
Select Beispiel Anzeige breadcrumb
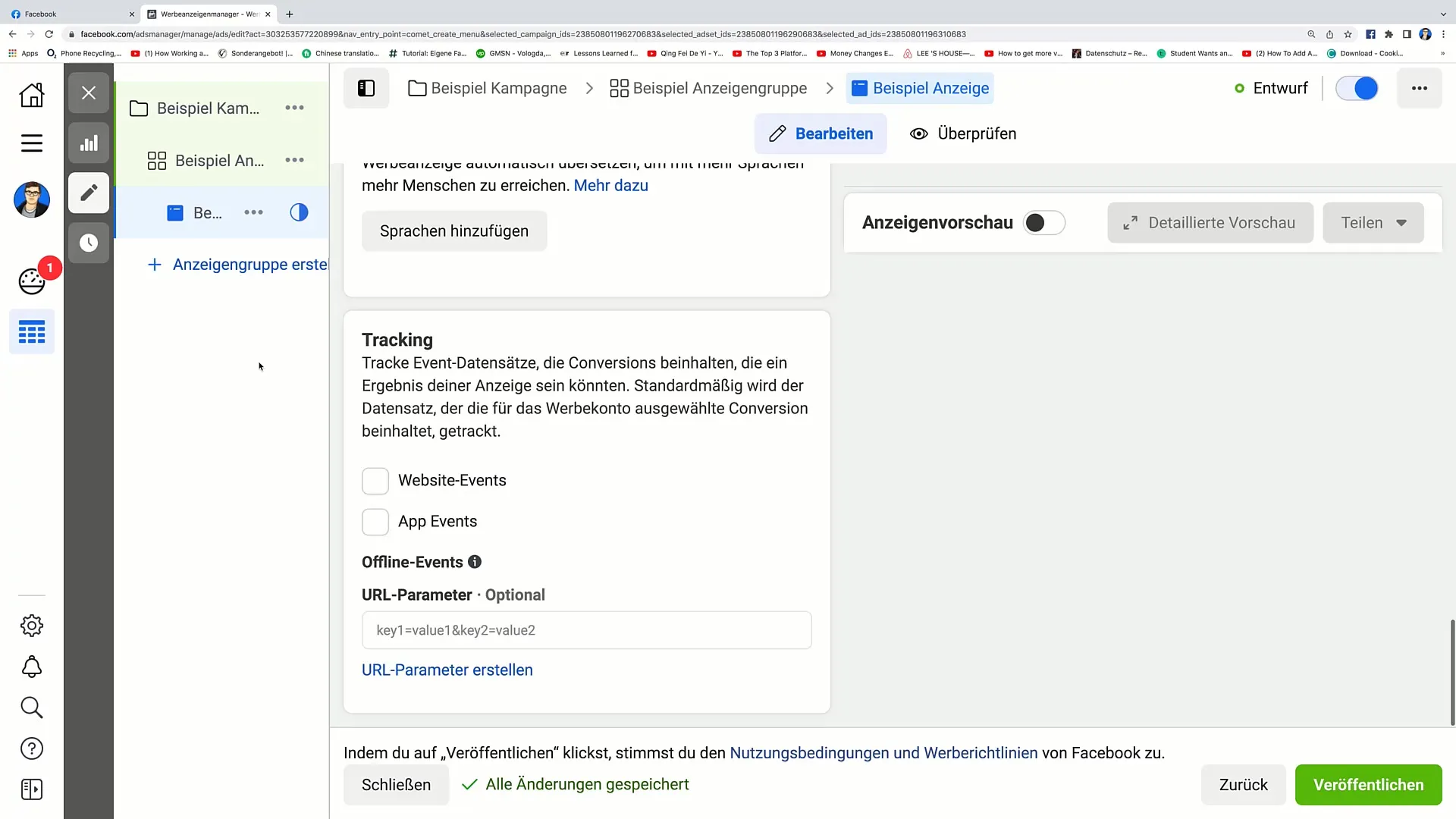(x=920, y=88)
